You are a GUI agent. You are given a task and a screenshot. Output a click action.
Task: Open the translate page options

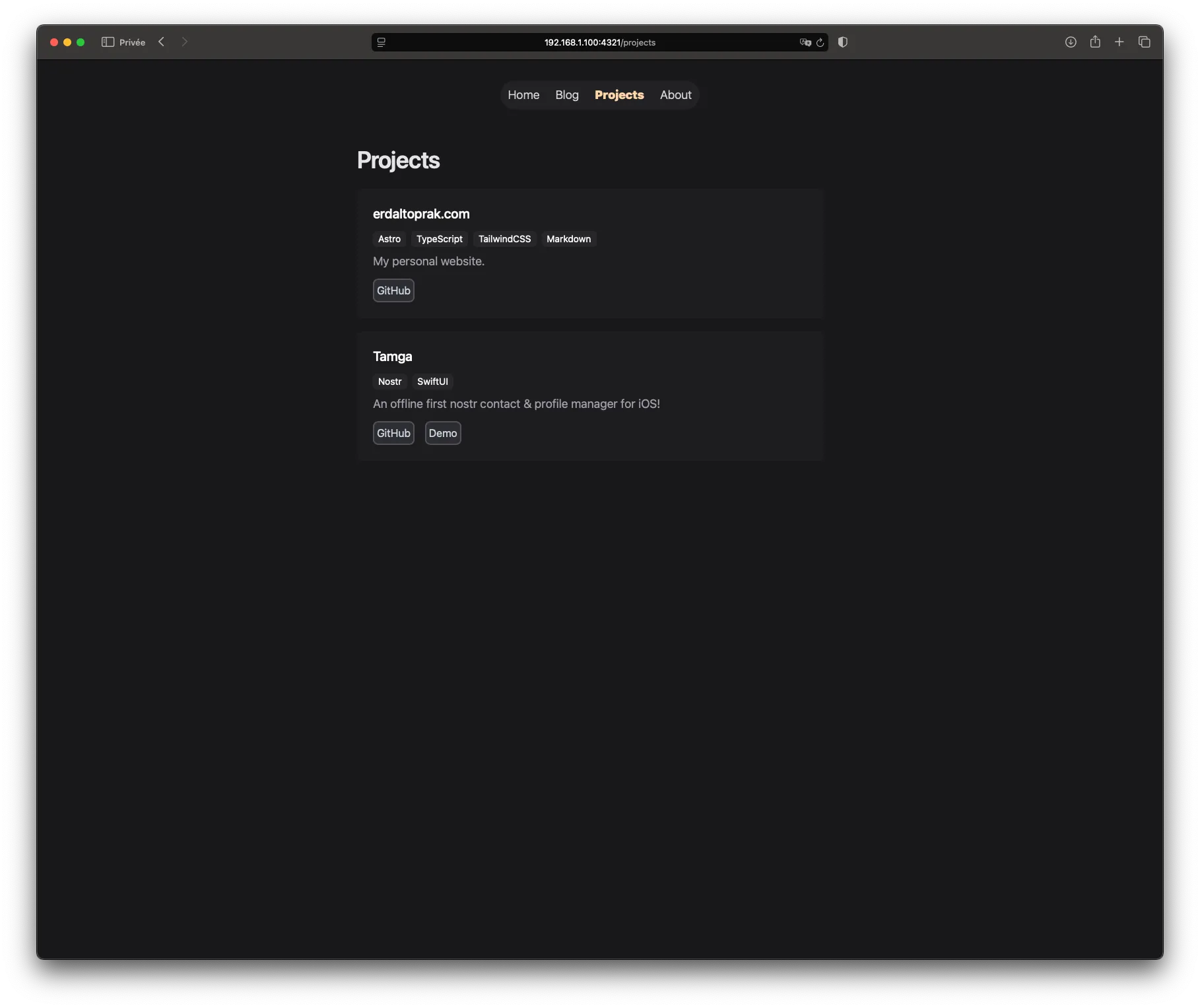804,42
